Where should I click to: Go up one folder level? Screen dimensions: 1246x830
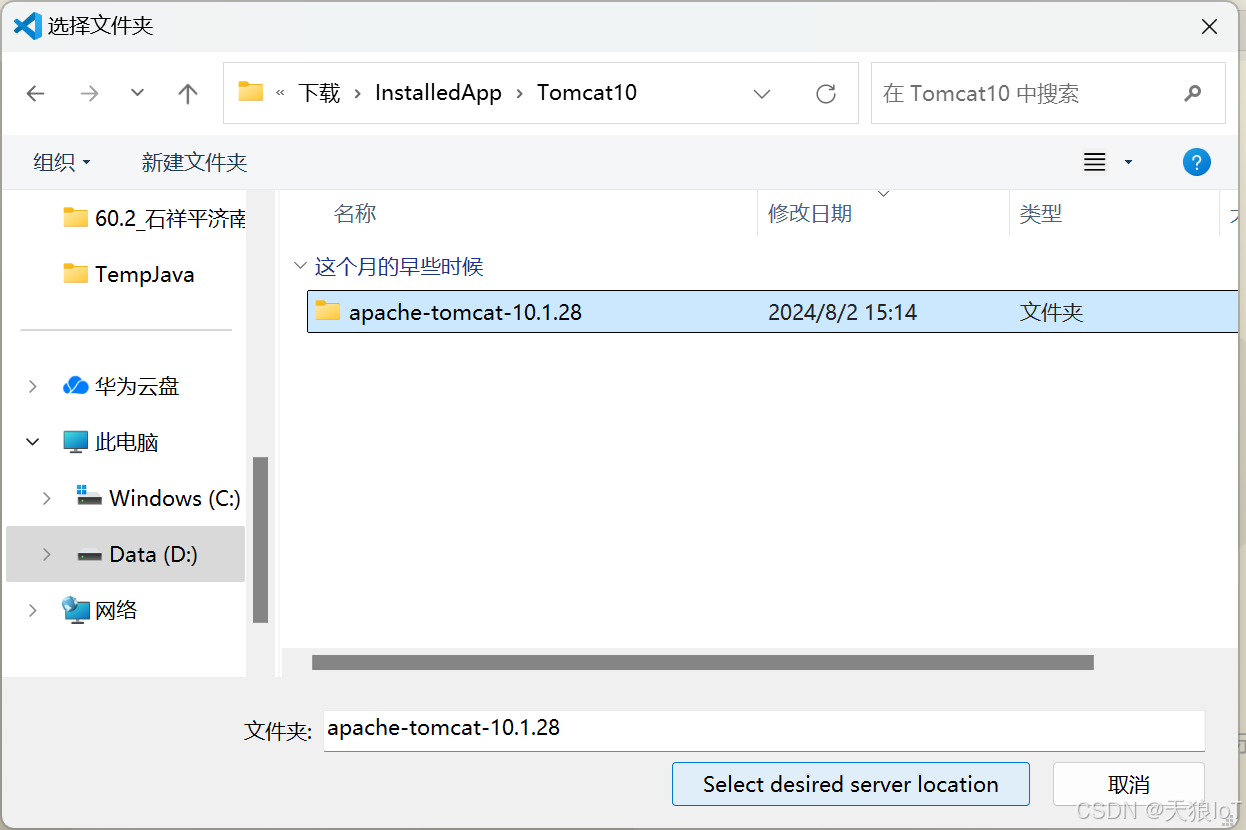pyautogui.click(x=188, y=93)
